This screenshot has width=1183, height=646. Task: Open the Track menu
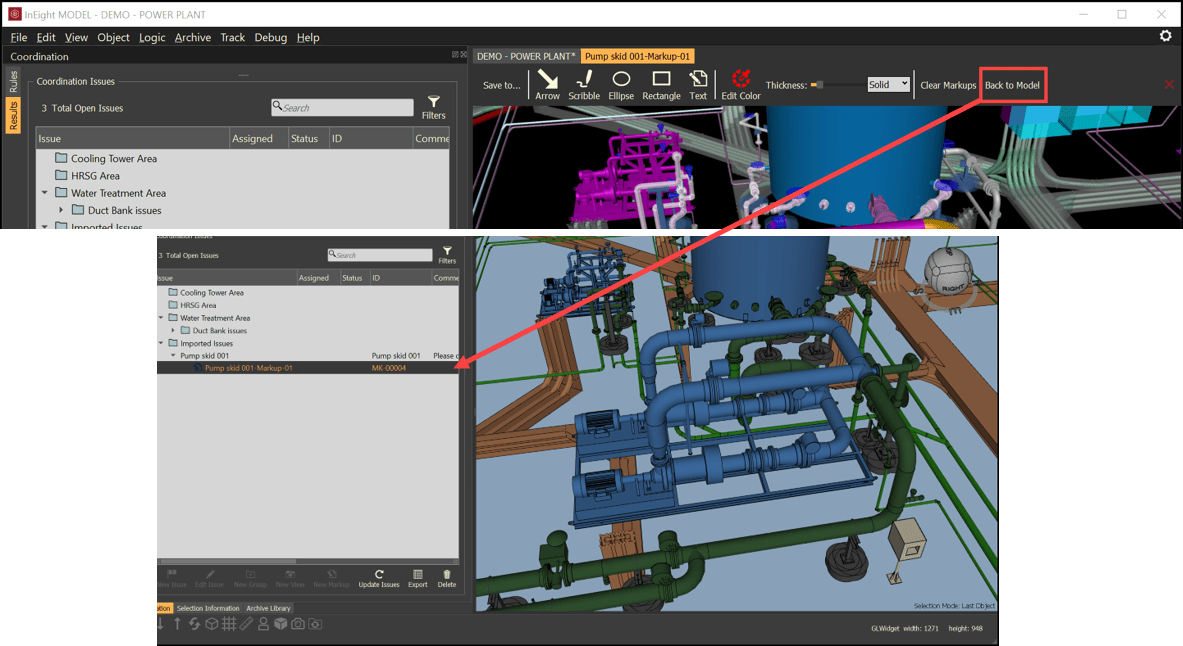[x=232, y=37]
